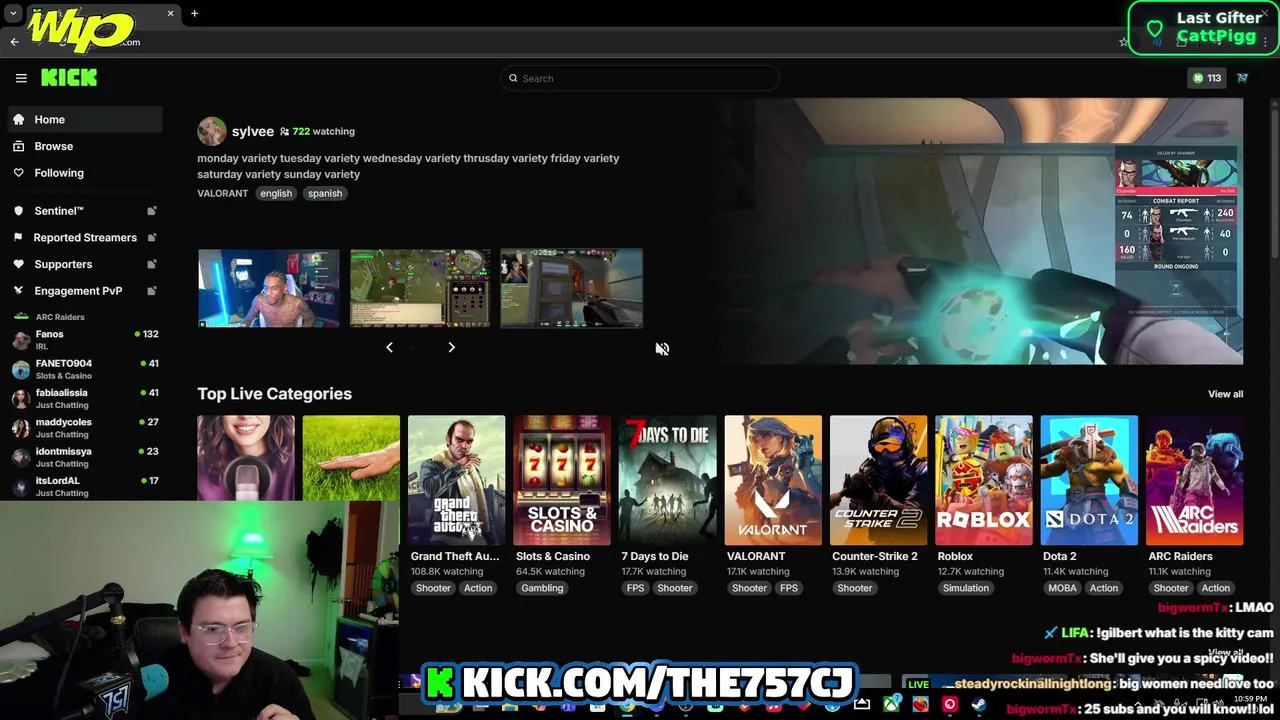1280x720 pixels.
Task: Open the Counter-Strike 2 category card
Action: click(x=878, y=480)
